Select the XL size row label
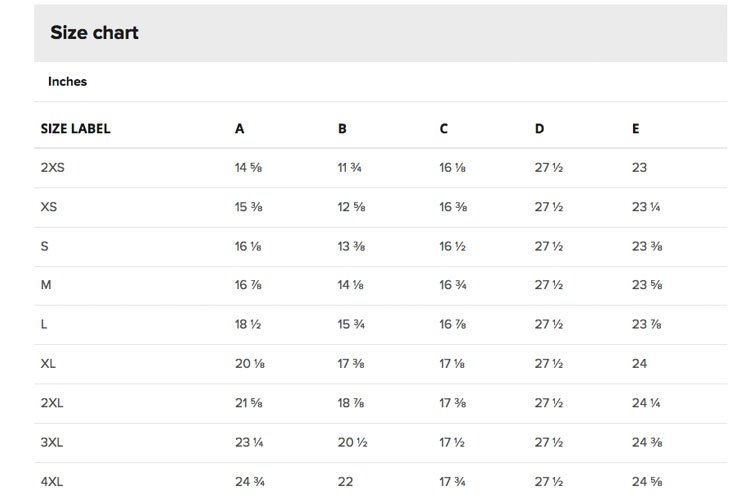The height and width of the screenshot is (500, 750). (x=48, y=363)
